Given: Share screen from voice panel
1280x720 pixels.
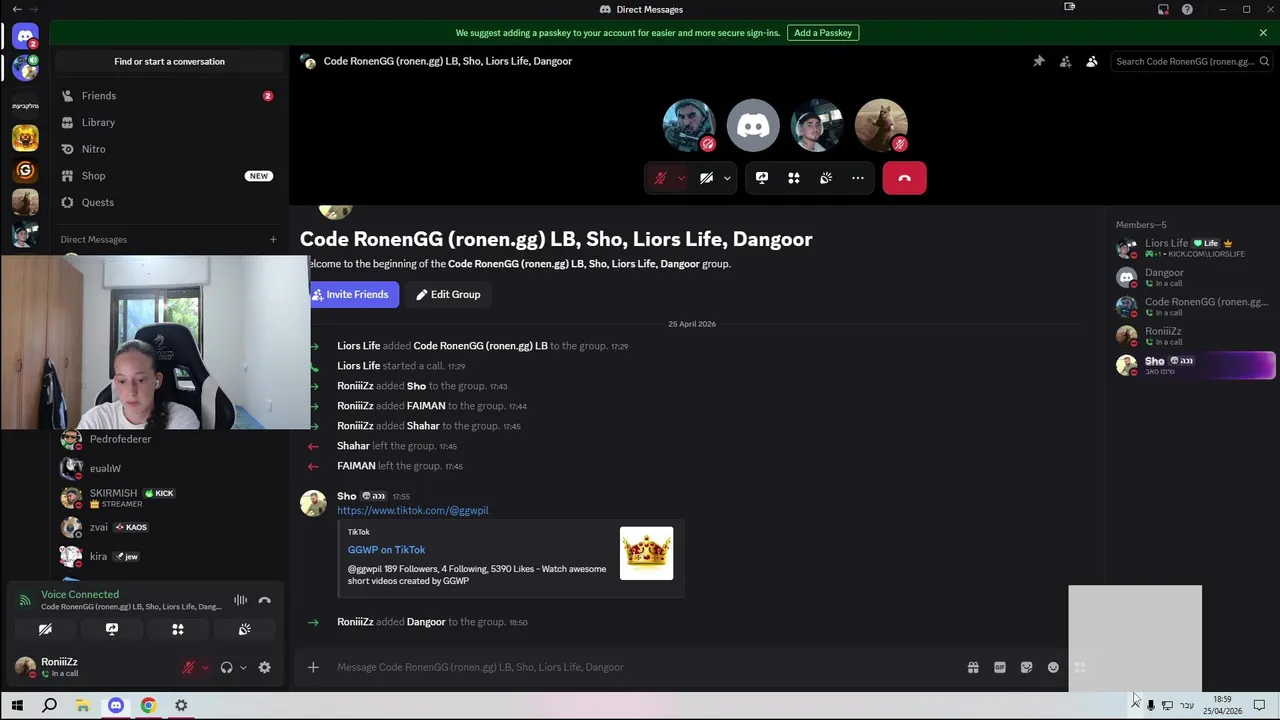Looking at the screenshot, I should (x=112, y=629).
